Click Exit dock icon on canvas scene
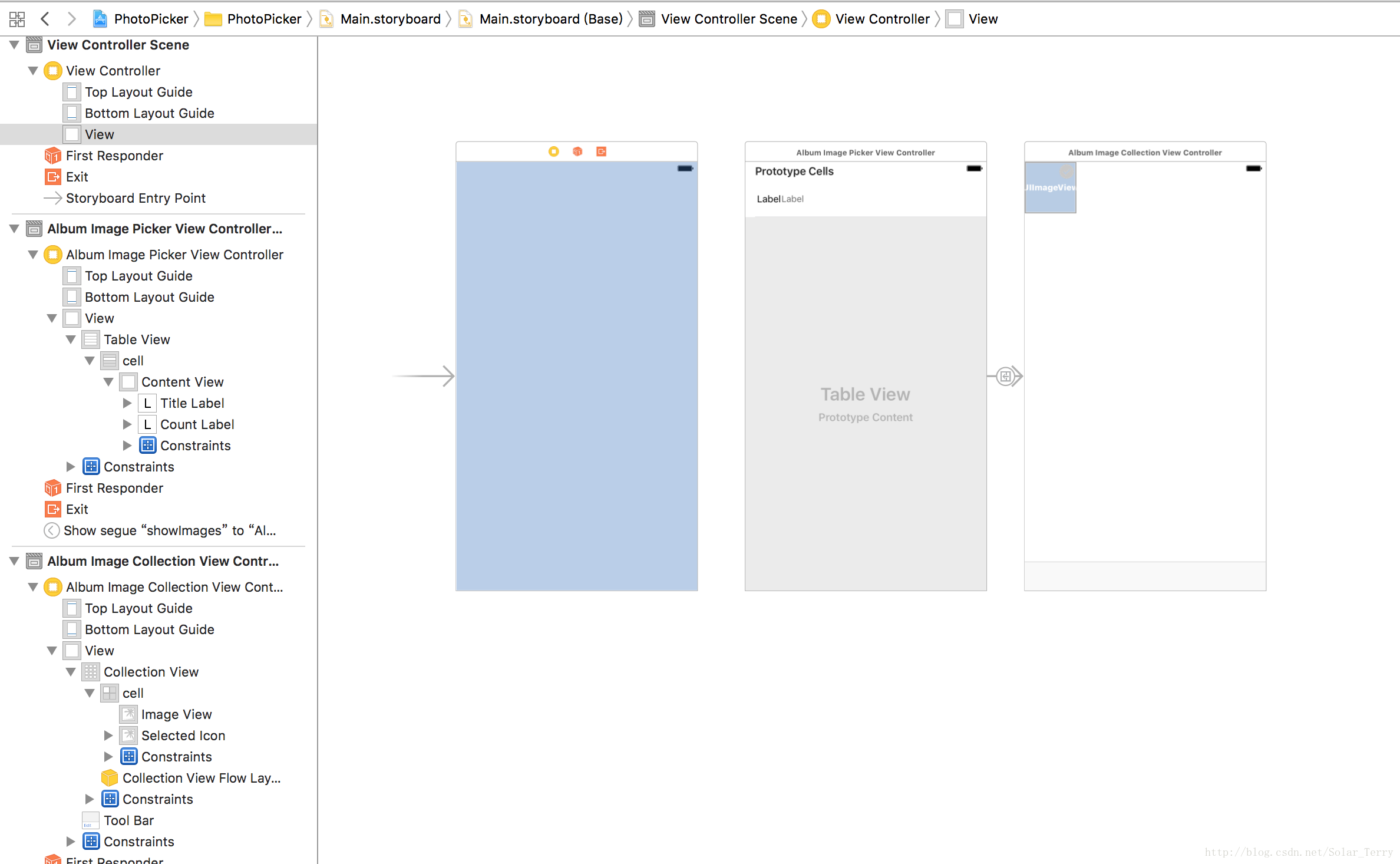Image resolution: width=1400 pixels, height=864 pixels. (x=601, y=151)
